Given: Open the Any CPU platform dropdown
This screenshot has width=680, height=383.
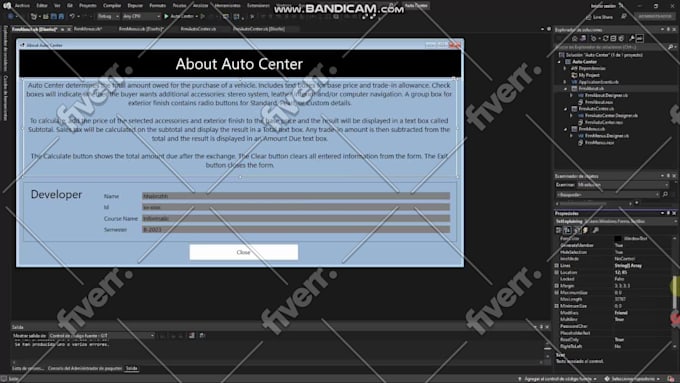Looking at the screenshot, I should [141, 16].
